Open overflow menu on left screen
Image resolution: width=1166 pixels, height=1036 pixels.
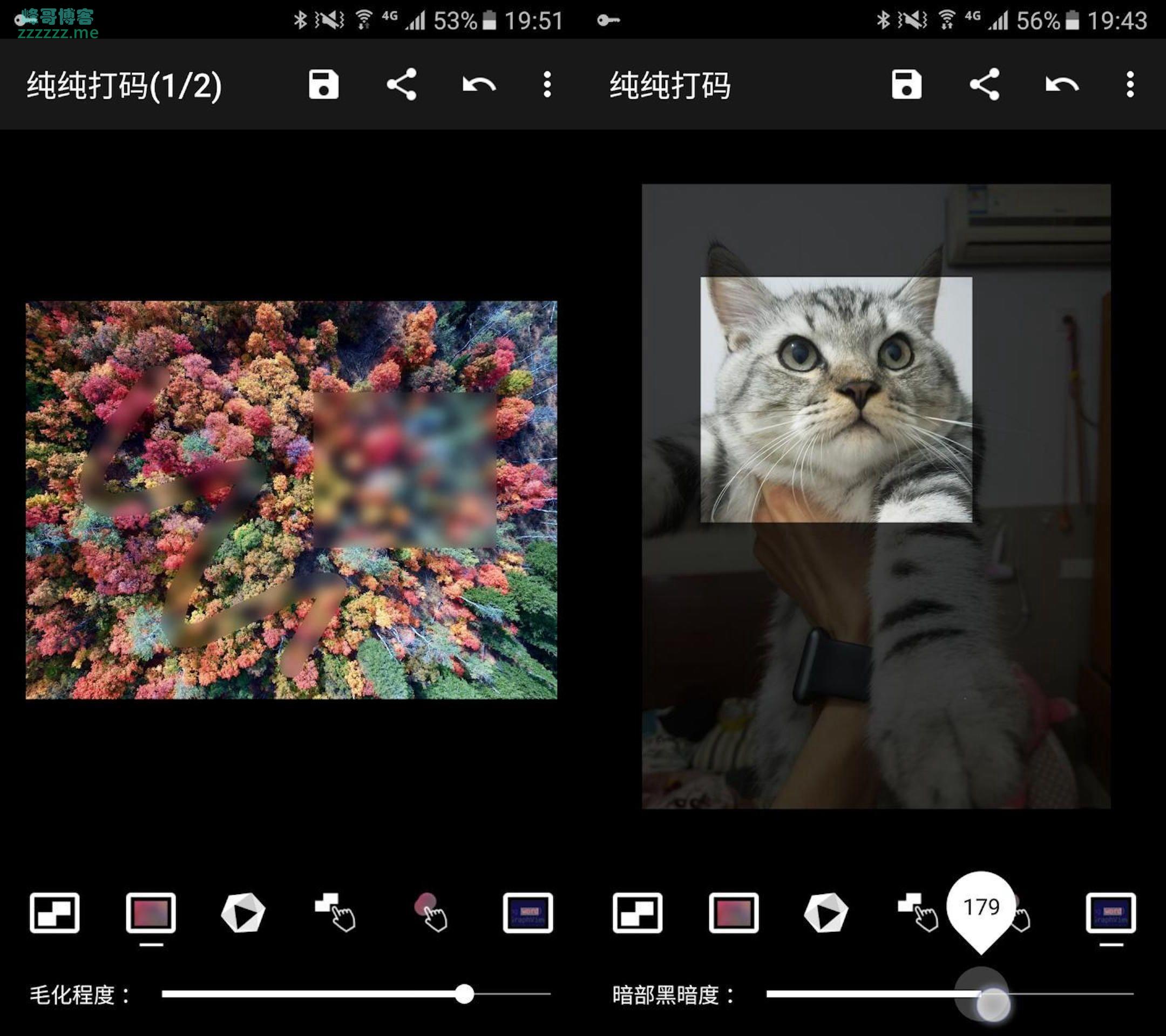click(547, 85)
